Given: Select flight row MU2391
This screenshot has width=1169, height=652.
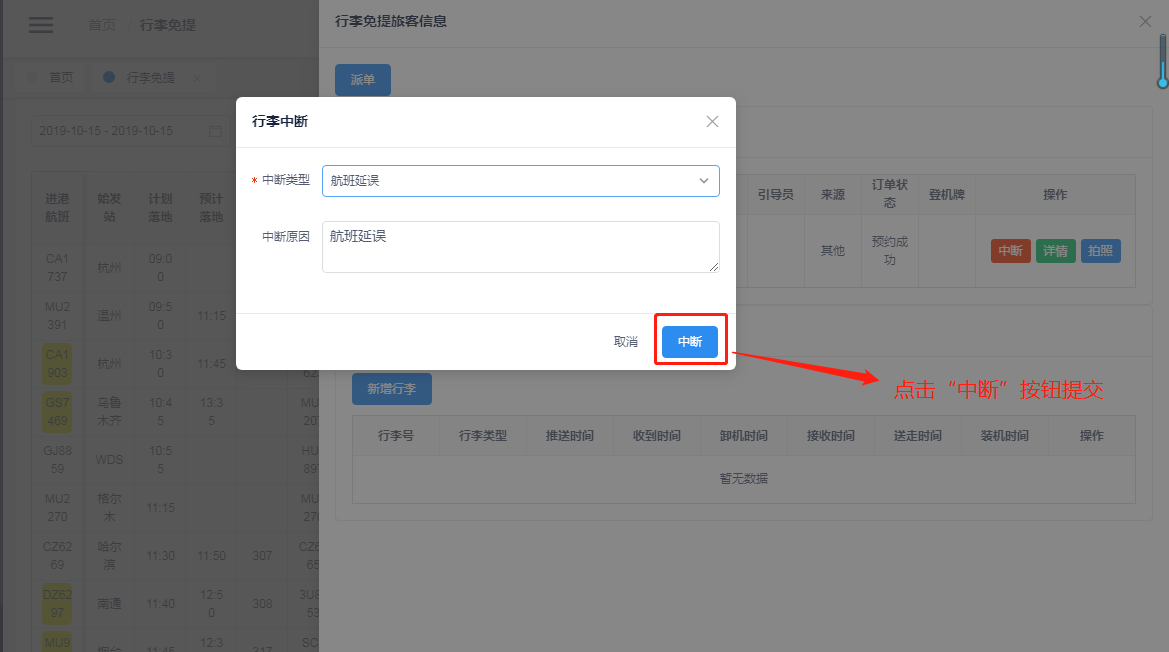Looking at the screenshot, I should [57, 316].
